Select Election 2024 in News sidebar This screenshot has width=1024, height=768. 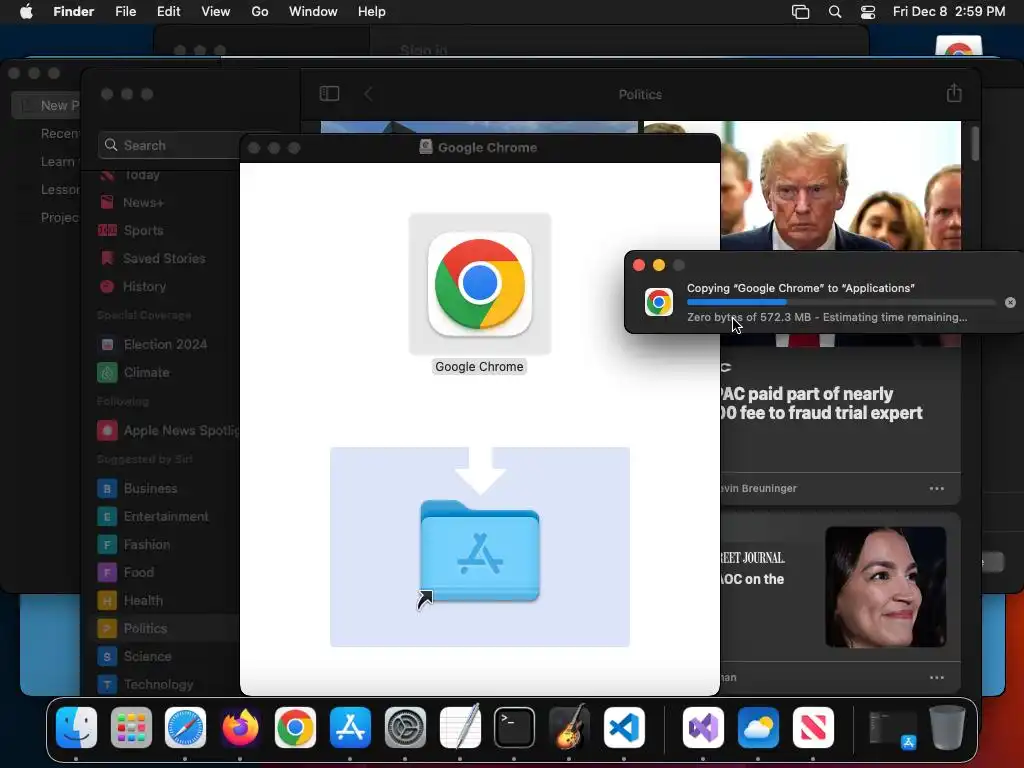pyautogui.click(x=165, y=344)
